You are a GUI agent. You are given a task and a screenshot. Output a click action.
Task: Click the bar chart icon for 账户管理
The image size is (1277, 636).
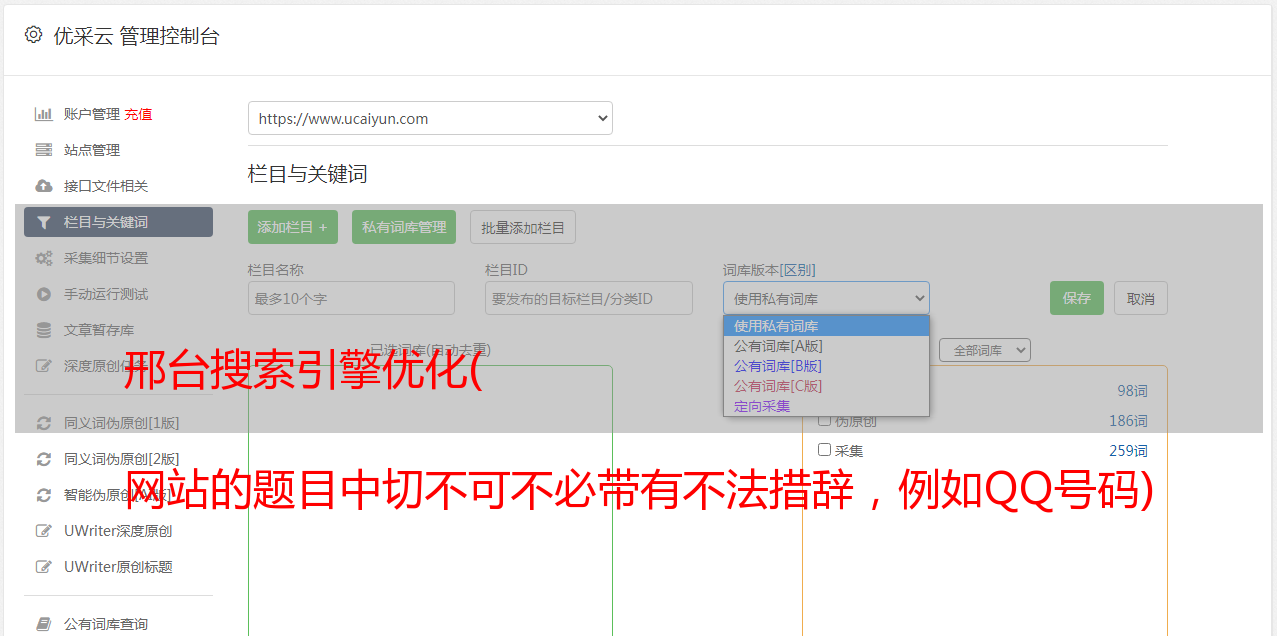click(x=43, y=114)
